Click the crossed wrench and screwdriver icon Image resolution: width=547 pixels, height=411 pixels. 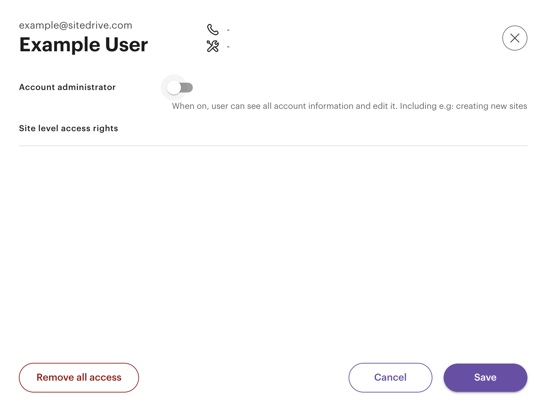tap(212, 46)
